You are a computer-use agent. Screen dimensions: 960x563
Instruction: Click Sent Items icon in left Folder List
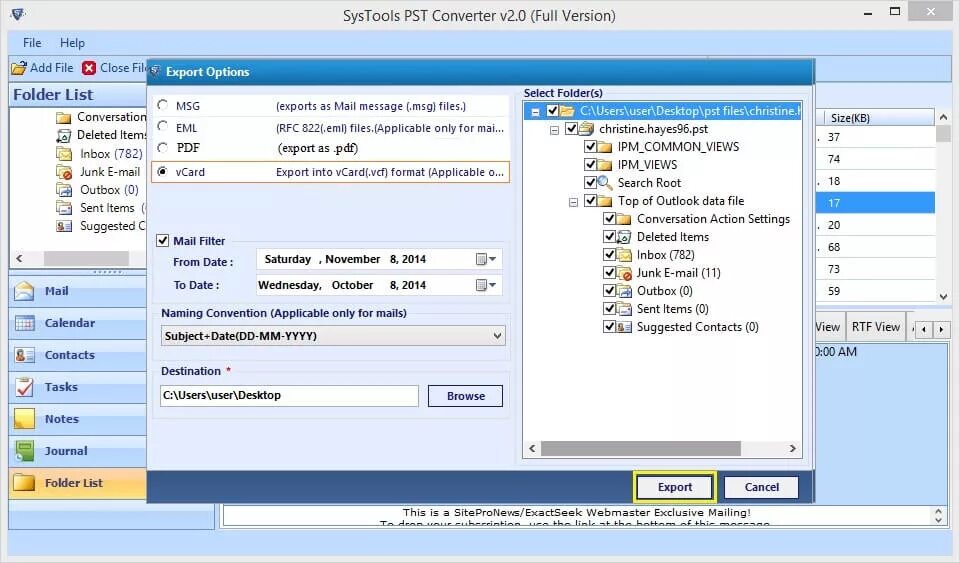pyautogui.click(x=64, y=208)
